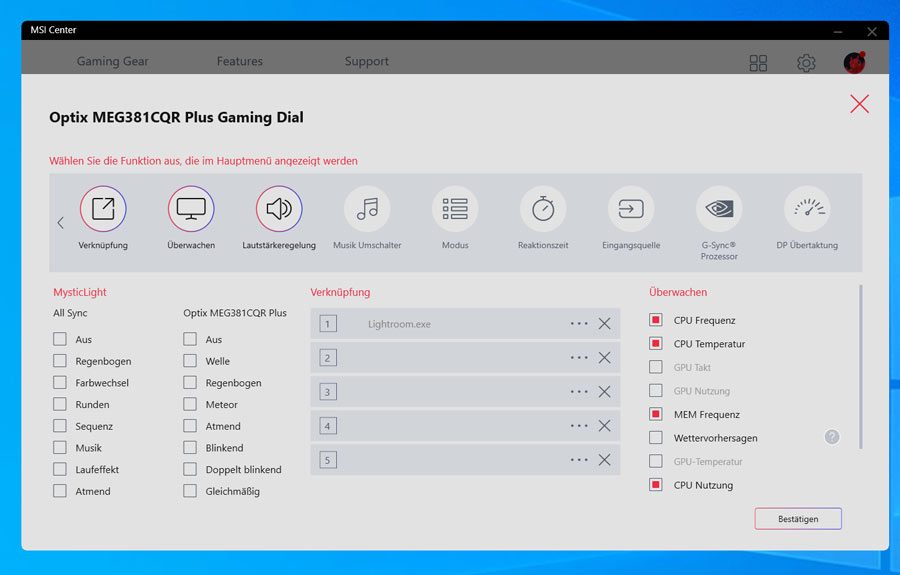Open the Features tab
Viewport: 900px width, 575px height.
[x=240, y=61]
